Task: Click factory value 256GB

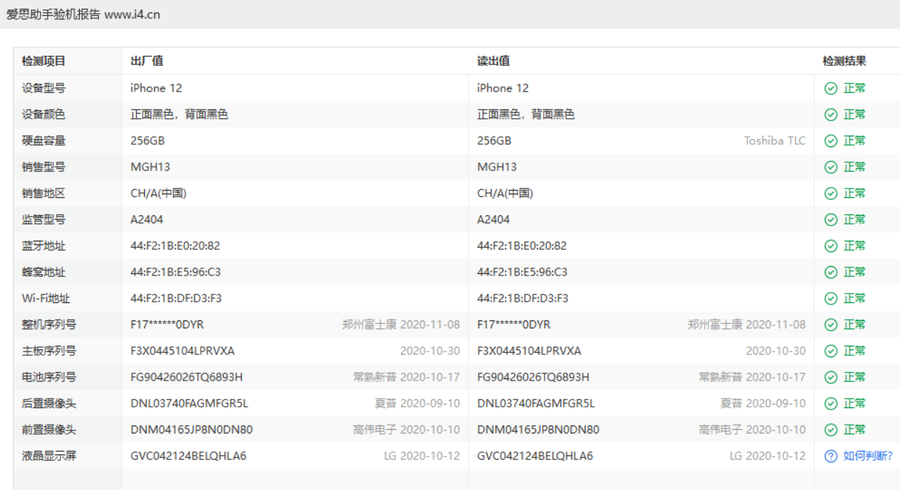Action: coord(148,141)
